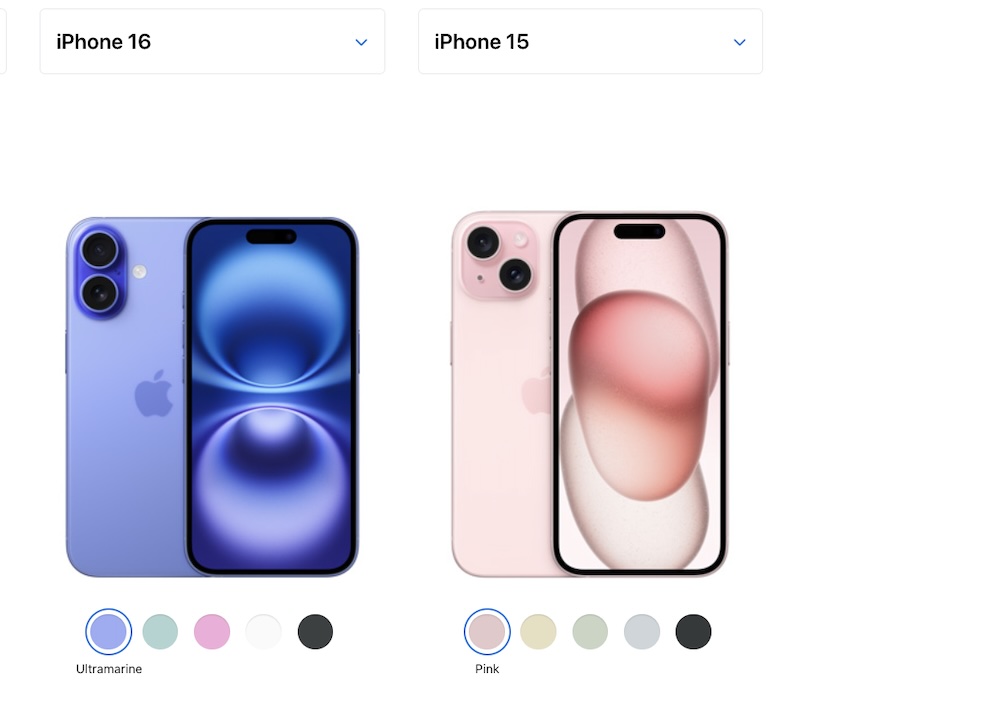
Task: Pick the yellow color swatch for iPhone 15
Action: 538,631
